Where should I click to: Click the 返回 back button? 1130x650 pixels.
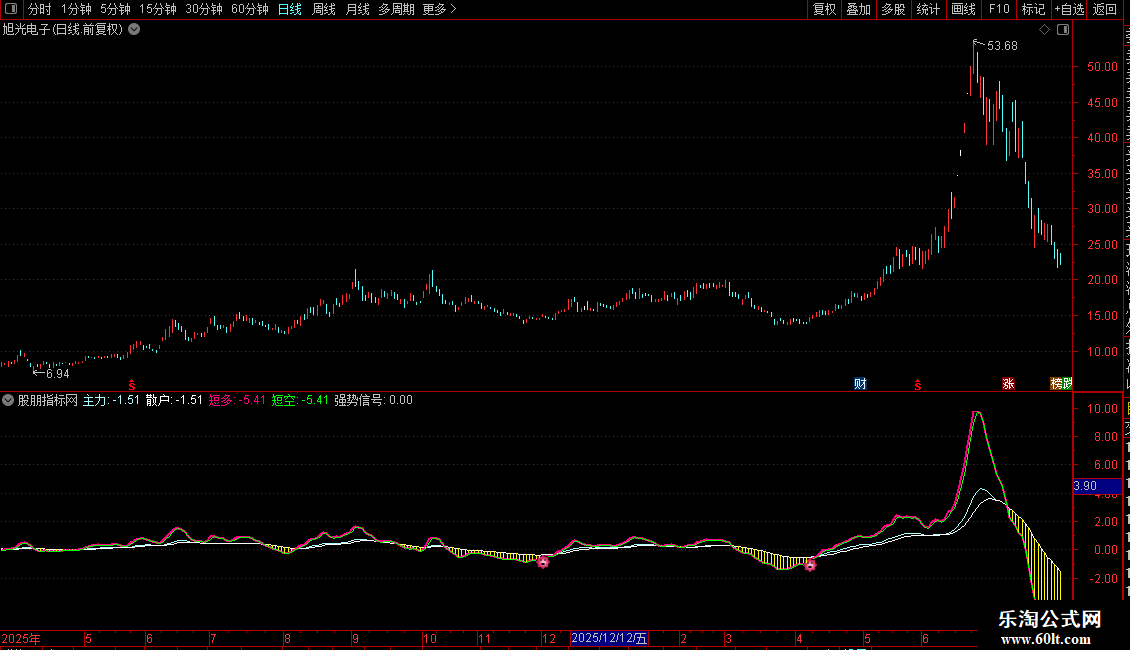pos(1105,9)
